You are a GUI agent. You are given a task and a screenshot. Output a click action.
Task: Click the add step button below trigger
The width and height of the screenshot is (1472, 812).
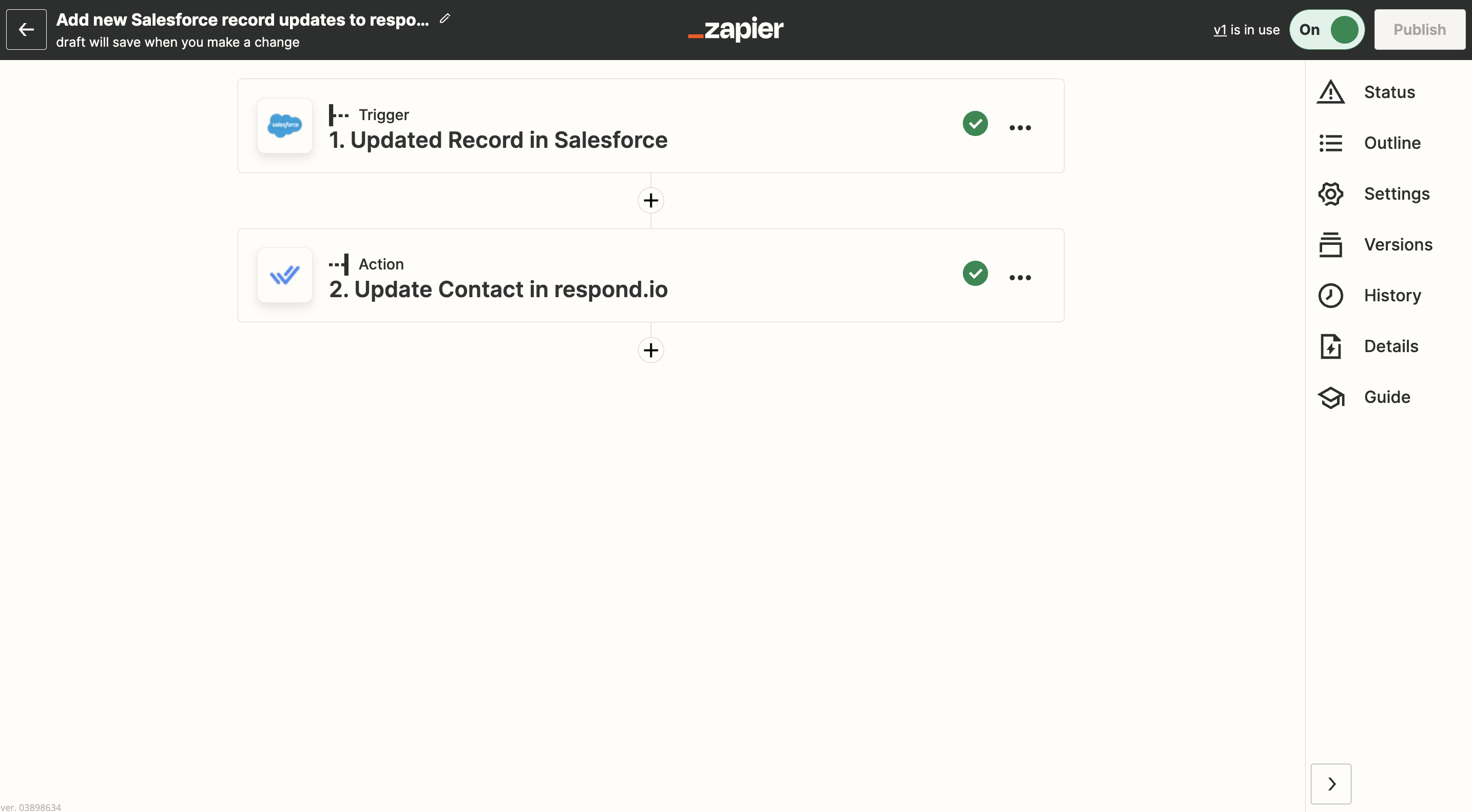click(650, 200)
